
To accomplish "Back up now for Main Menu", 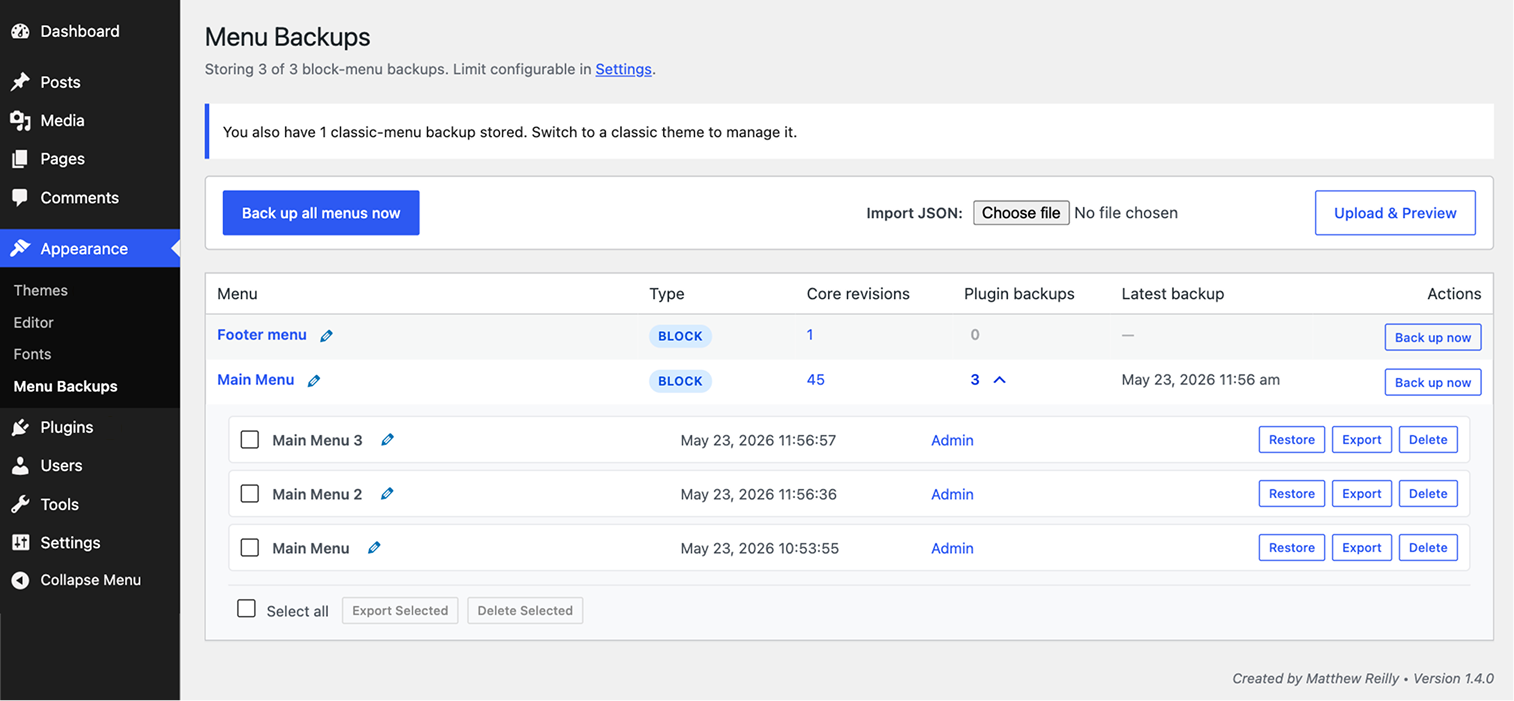I will [x=1432, y=382].
